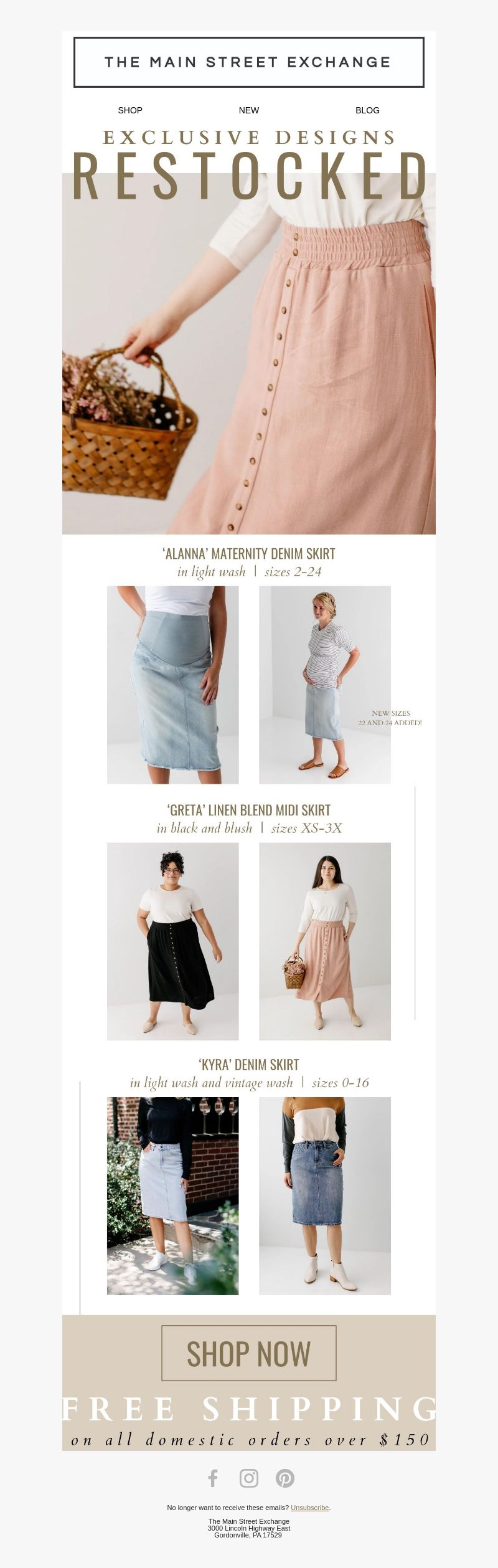498x1568 pixels.
Task: Click the 'Greta' Linen Blend Midi Skirt heading
Action: point(249,810)
